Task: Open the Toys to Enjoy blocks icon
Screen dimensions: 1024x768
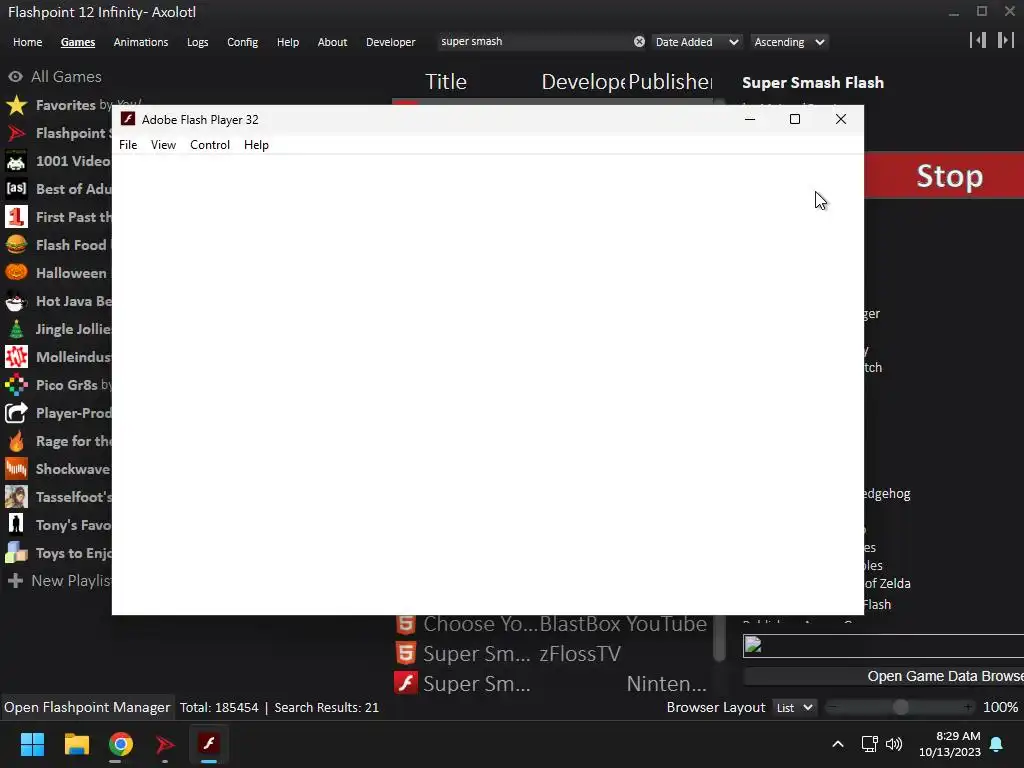Action: [16, 553]
